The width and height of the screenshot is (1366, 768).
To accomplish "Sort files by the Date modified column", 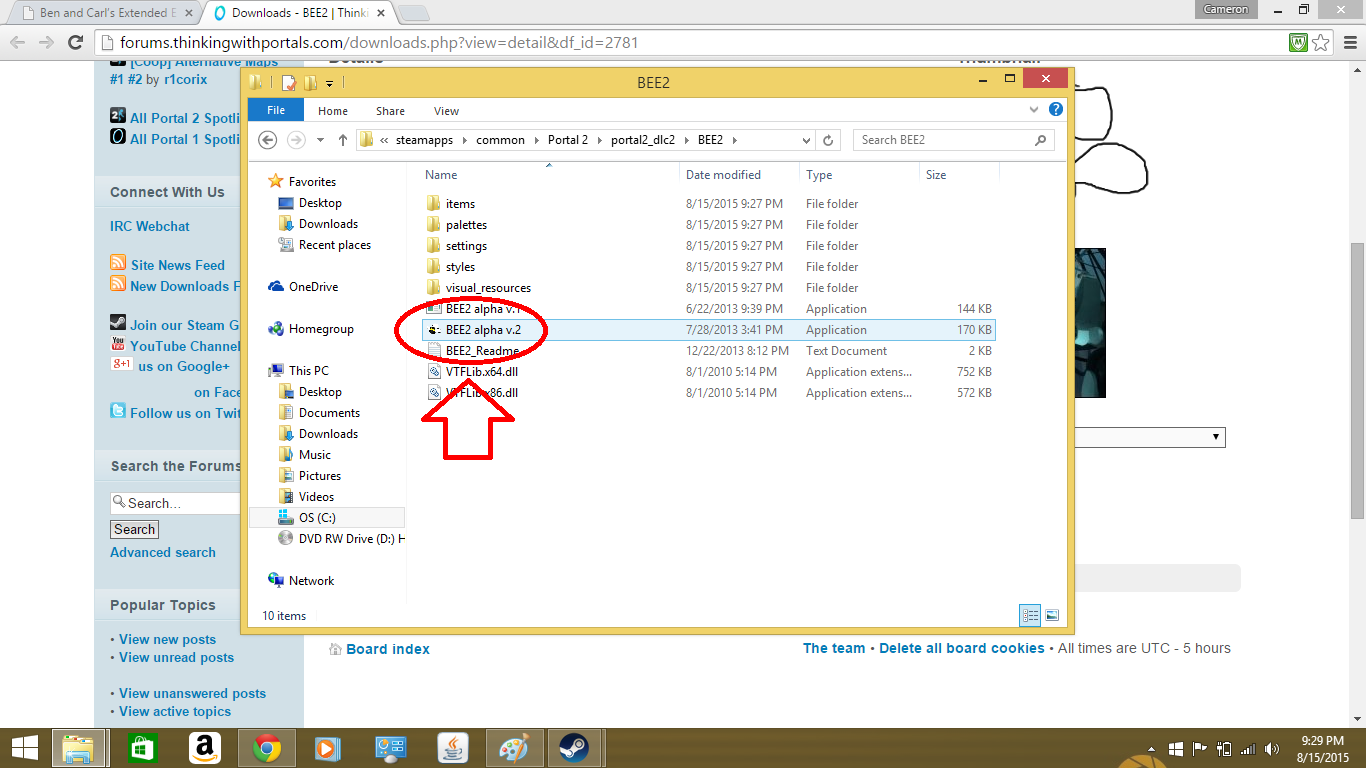I will [x=738, y=175].
